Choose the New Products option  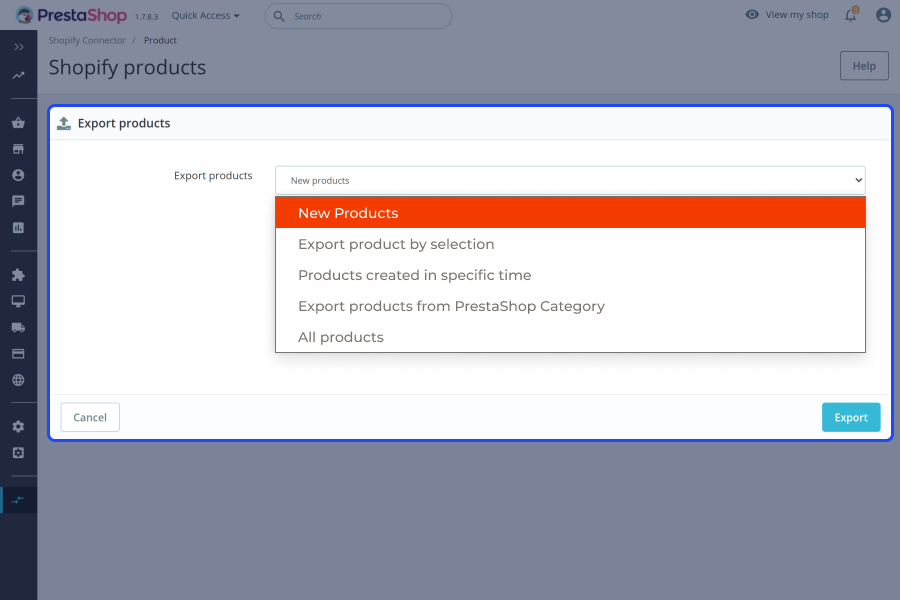tap(570, 213)
